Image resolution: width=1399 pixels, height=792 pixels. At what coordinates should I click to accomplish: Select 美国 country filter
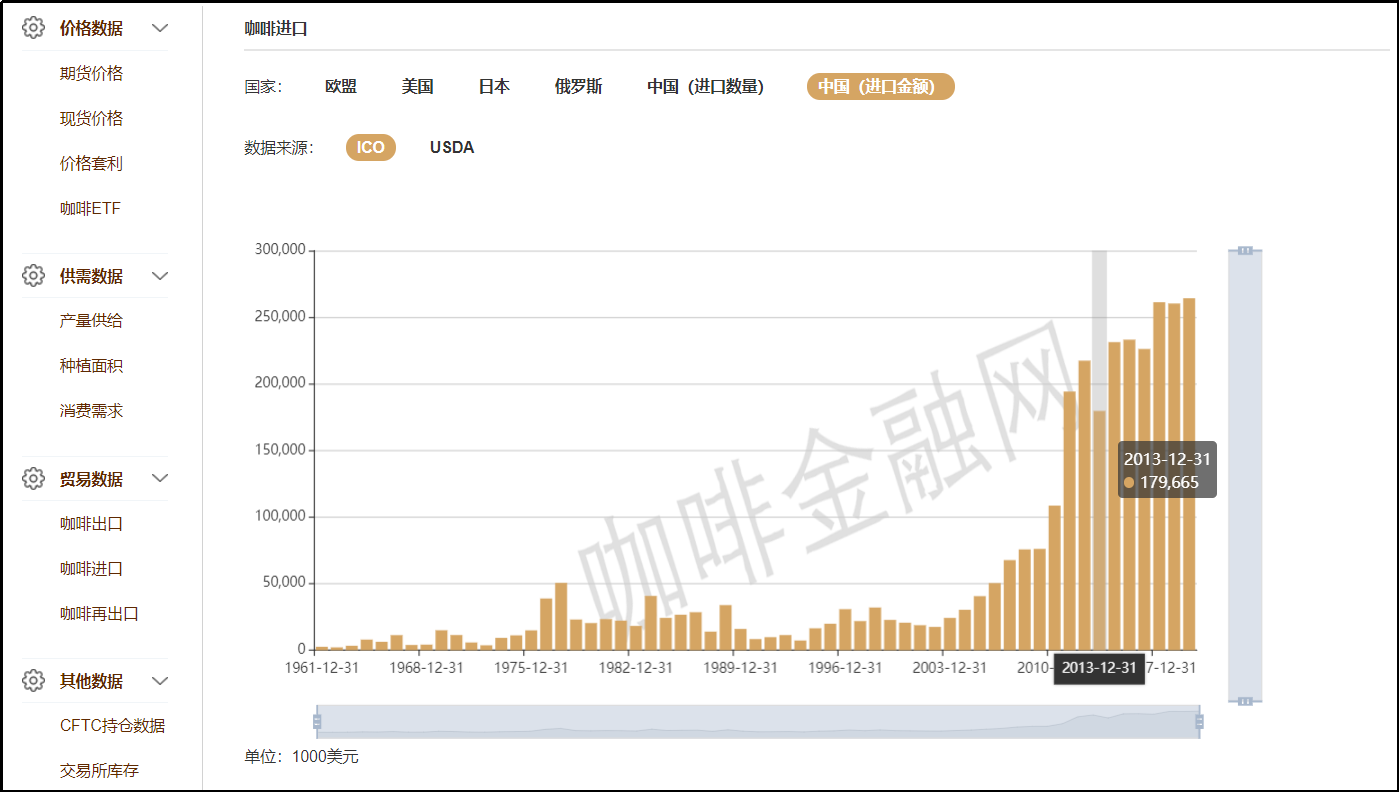(418, 87)
